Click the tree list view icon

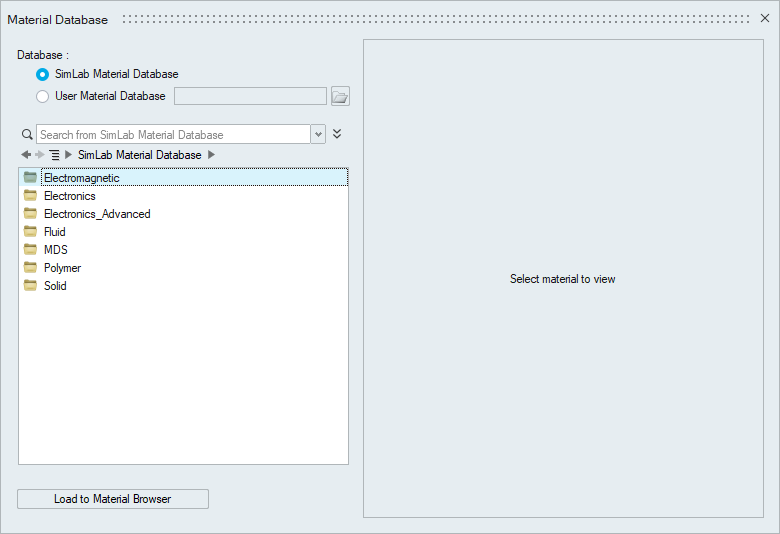click(54, 155)
